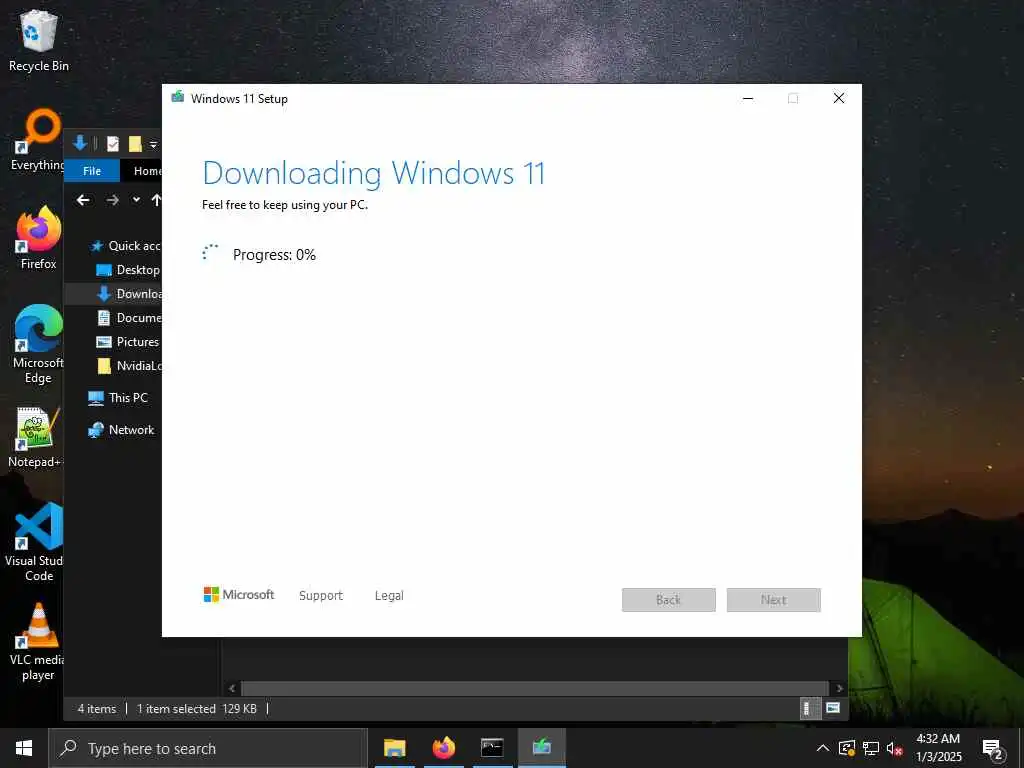1024x768 pixels.
Task: Launch the VLC media player desktop shortcut
Action: pos(37,641)
